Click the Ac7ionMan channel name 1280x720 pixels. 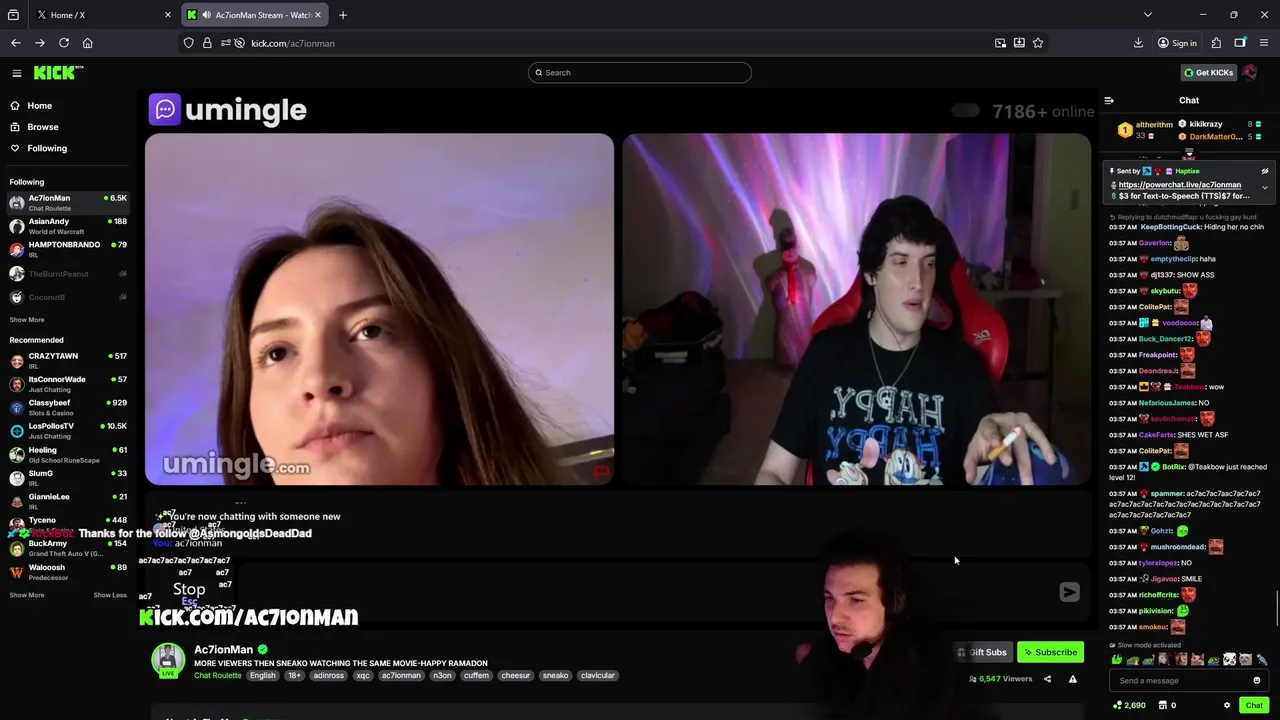223,650
